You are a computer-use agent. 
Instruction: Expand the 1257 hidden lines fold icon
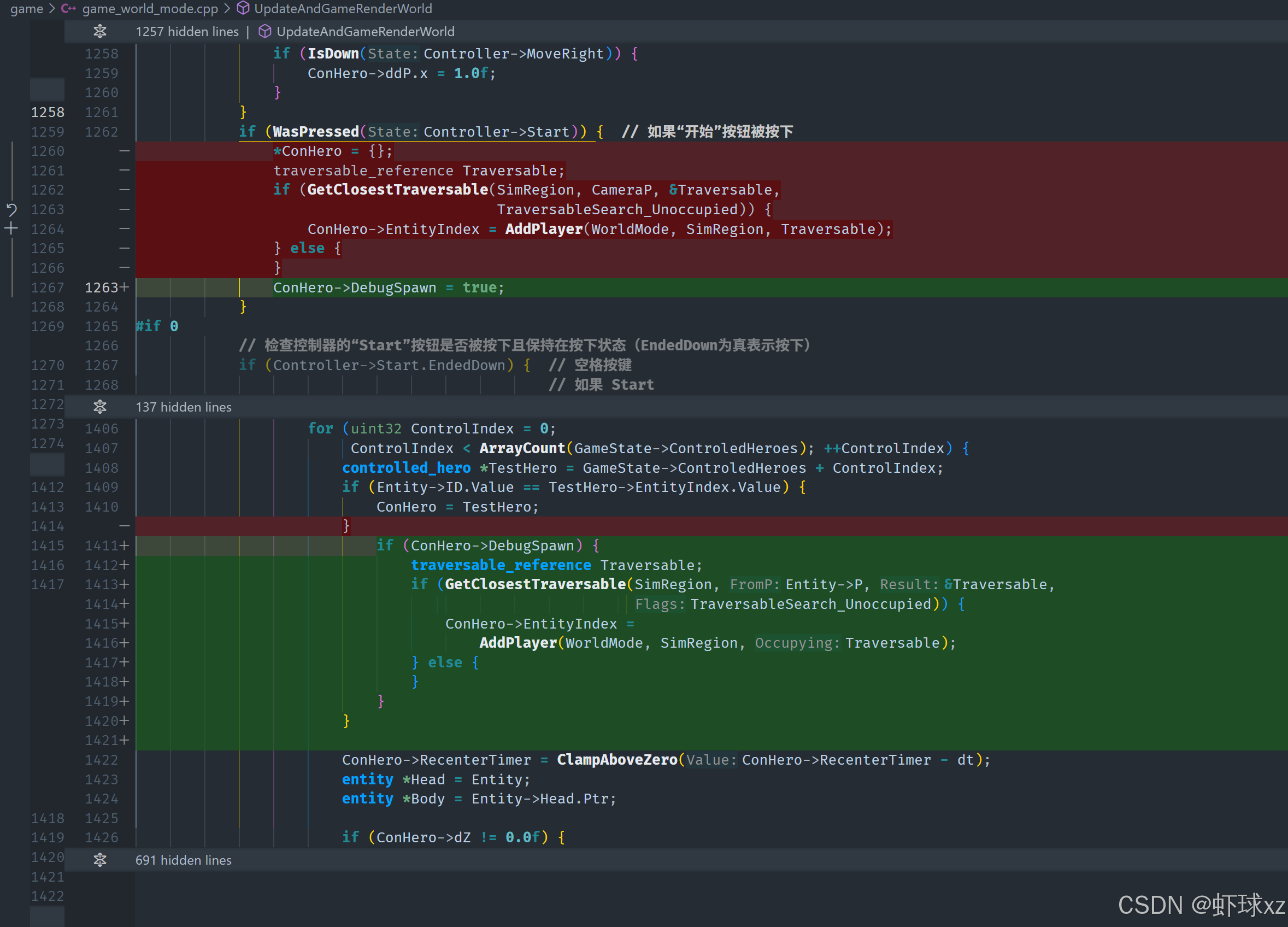coord(100,32)
